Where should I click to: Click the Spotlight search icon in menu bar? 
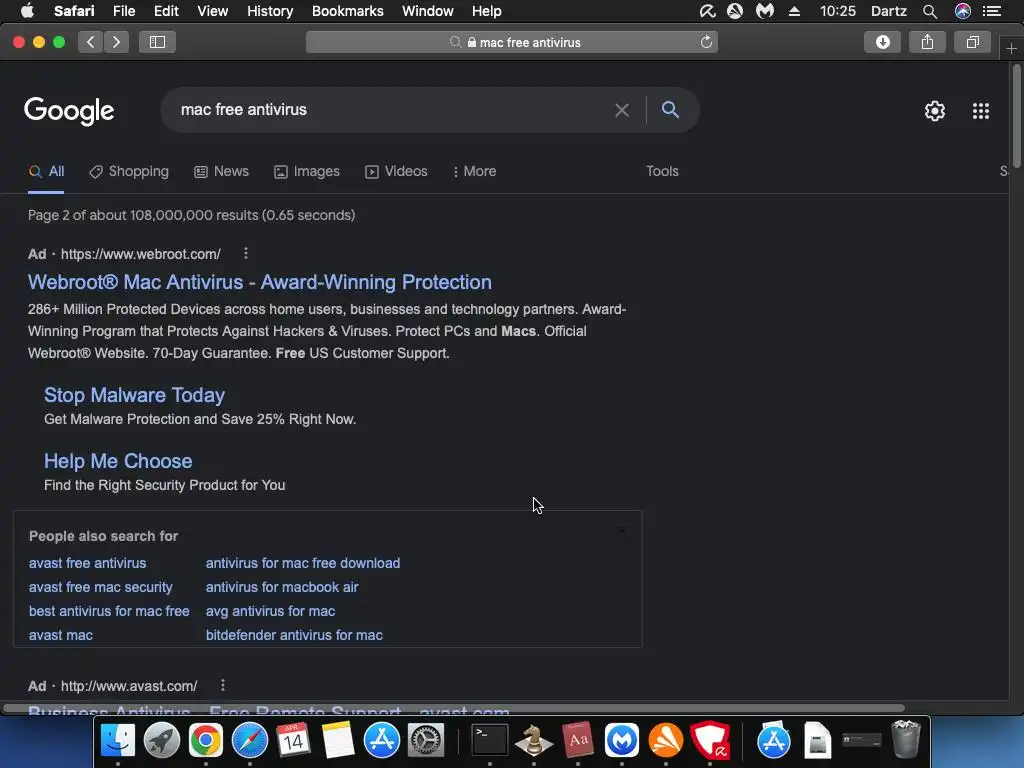(x=930, y=11)
